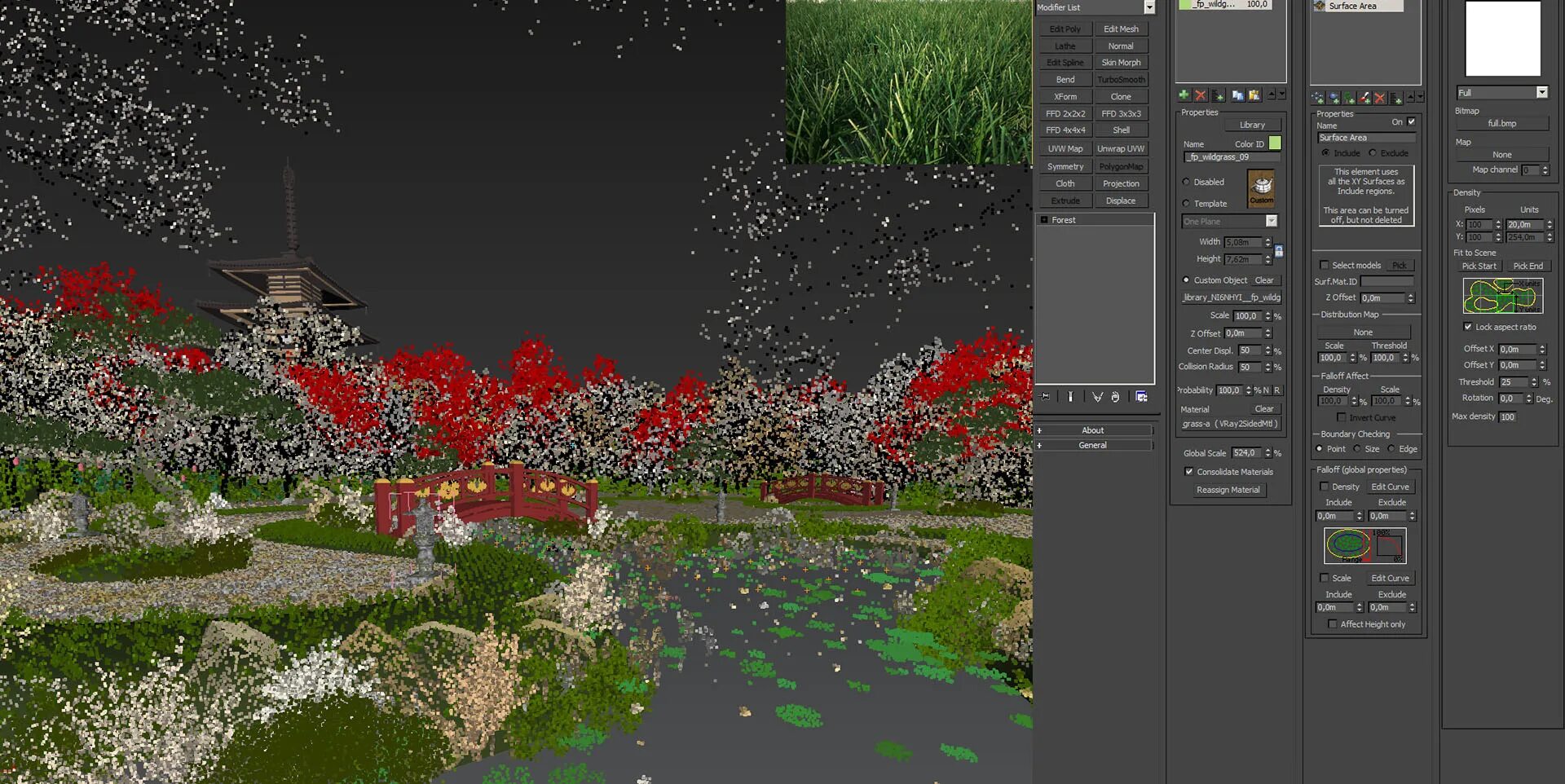The image size is (1565, 784).
Task: Check Invert Curve in Falloff Affect
Action: [x=1342, y=417]
